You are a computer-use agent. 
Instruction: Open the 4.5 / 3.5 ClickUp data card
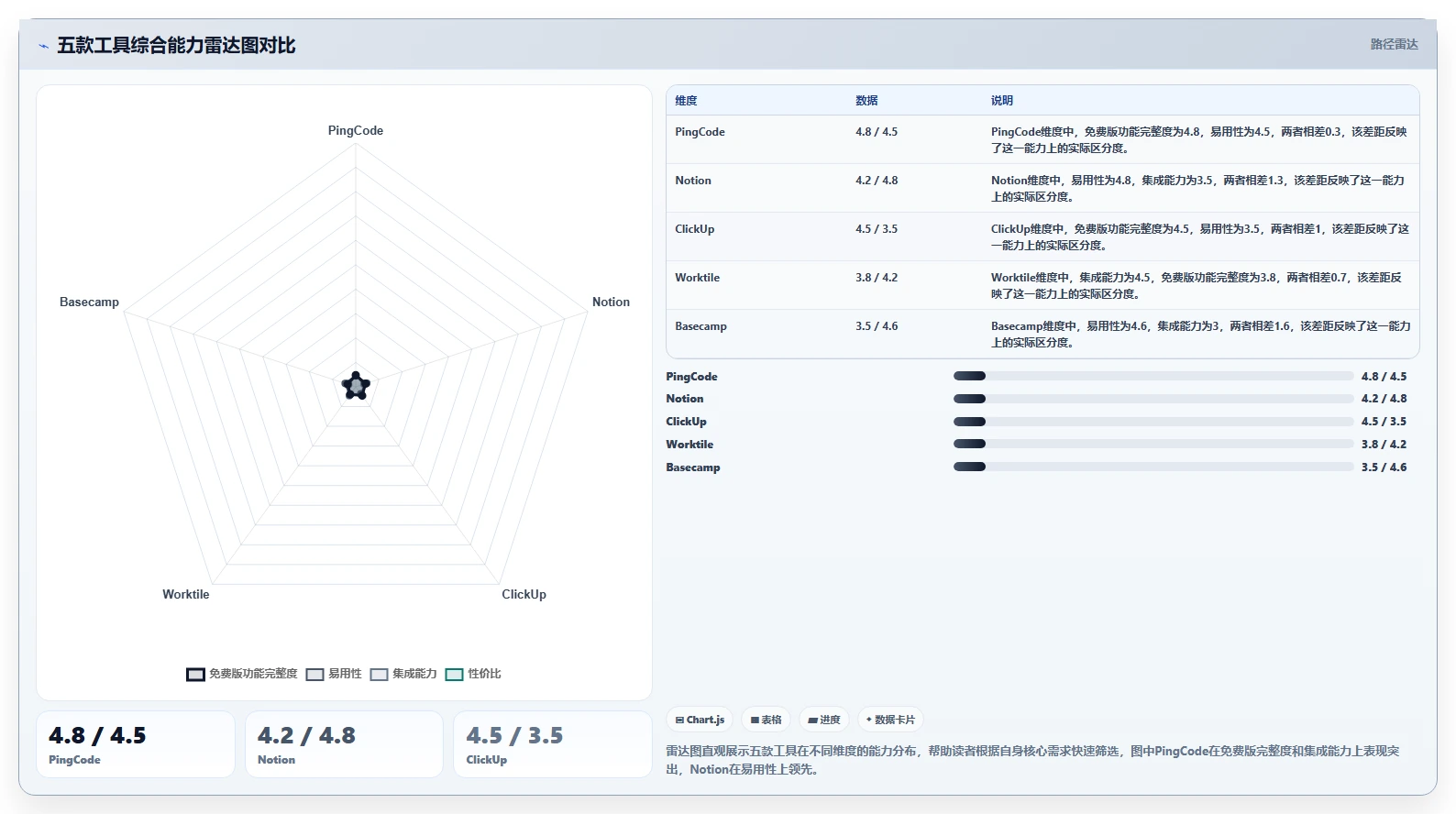pos(553,744)
